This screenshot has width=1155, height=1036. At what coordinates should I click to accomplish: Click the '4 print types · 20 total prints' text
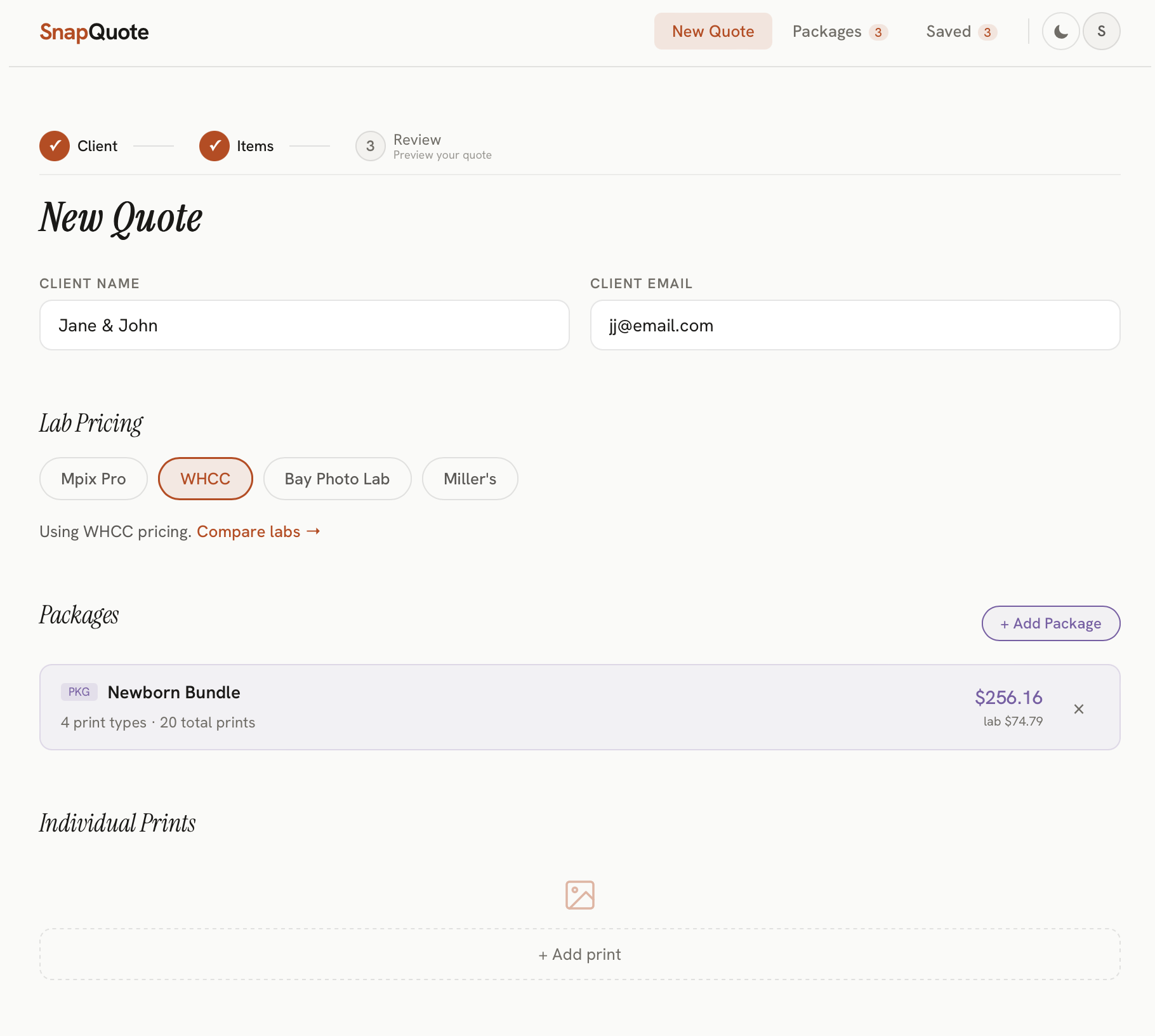coord(158,722)
